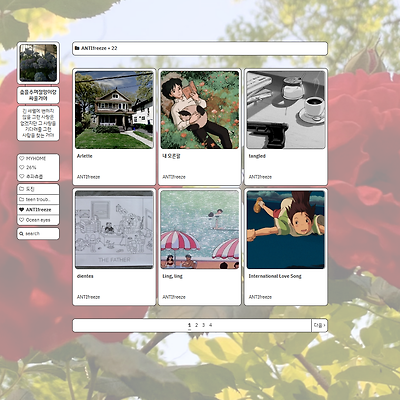This screenshot has height=400, width=400.
Task: Click the ANTIfreeze label under International Love Song
Action: [x=260, y=297]
